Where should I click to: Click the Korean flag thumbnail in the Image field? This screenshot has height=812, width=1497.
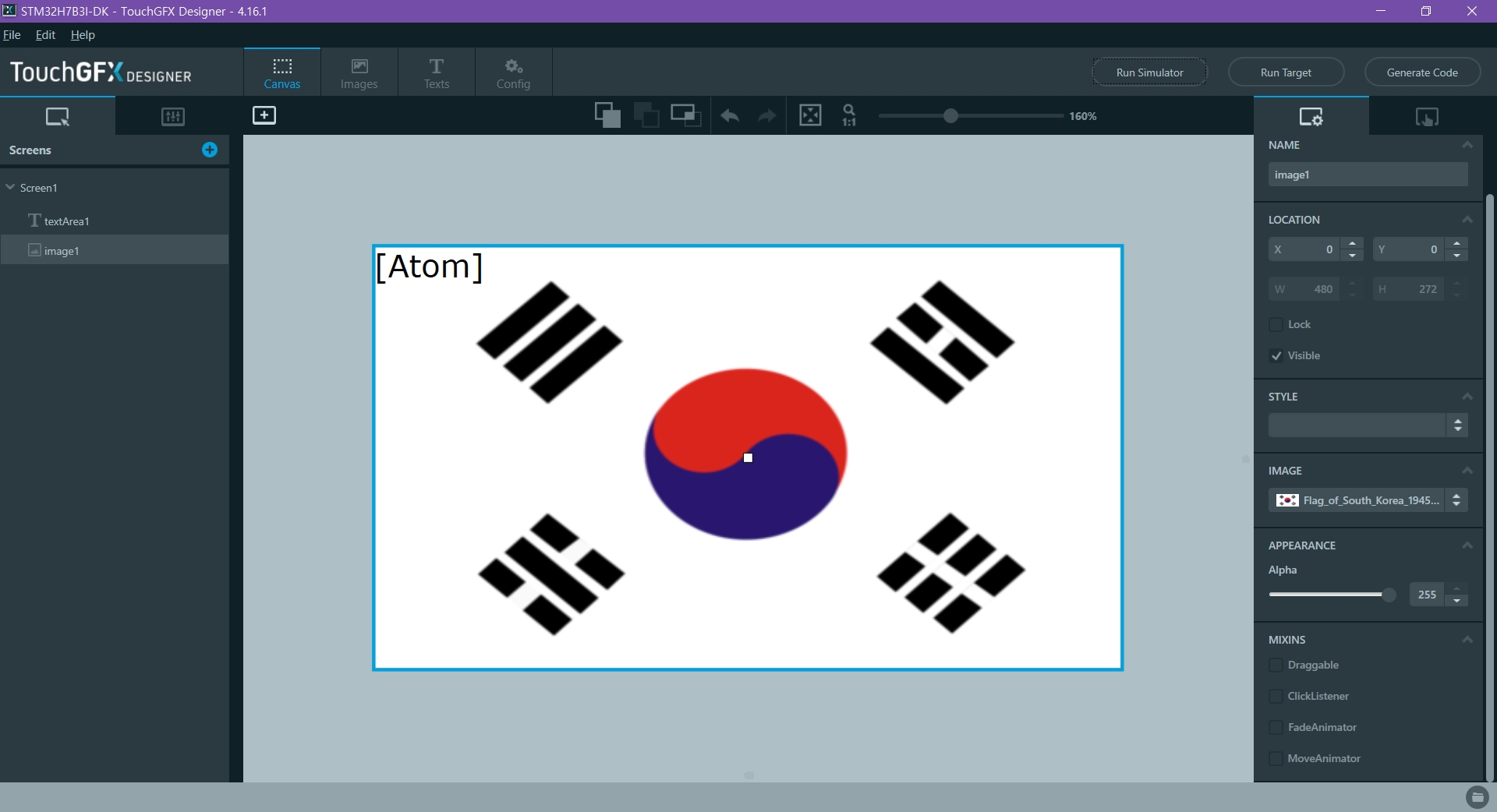1287,500
